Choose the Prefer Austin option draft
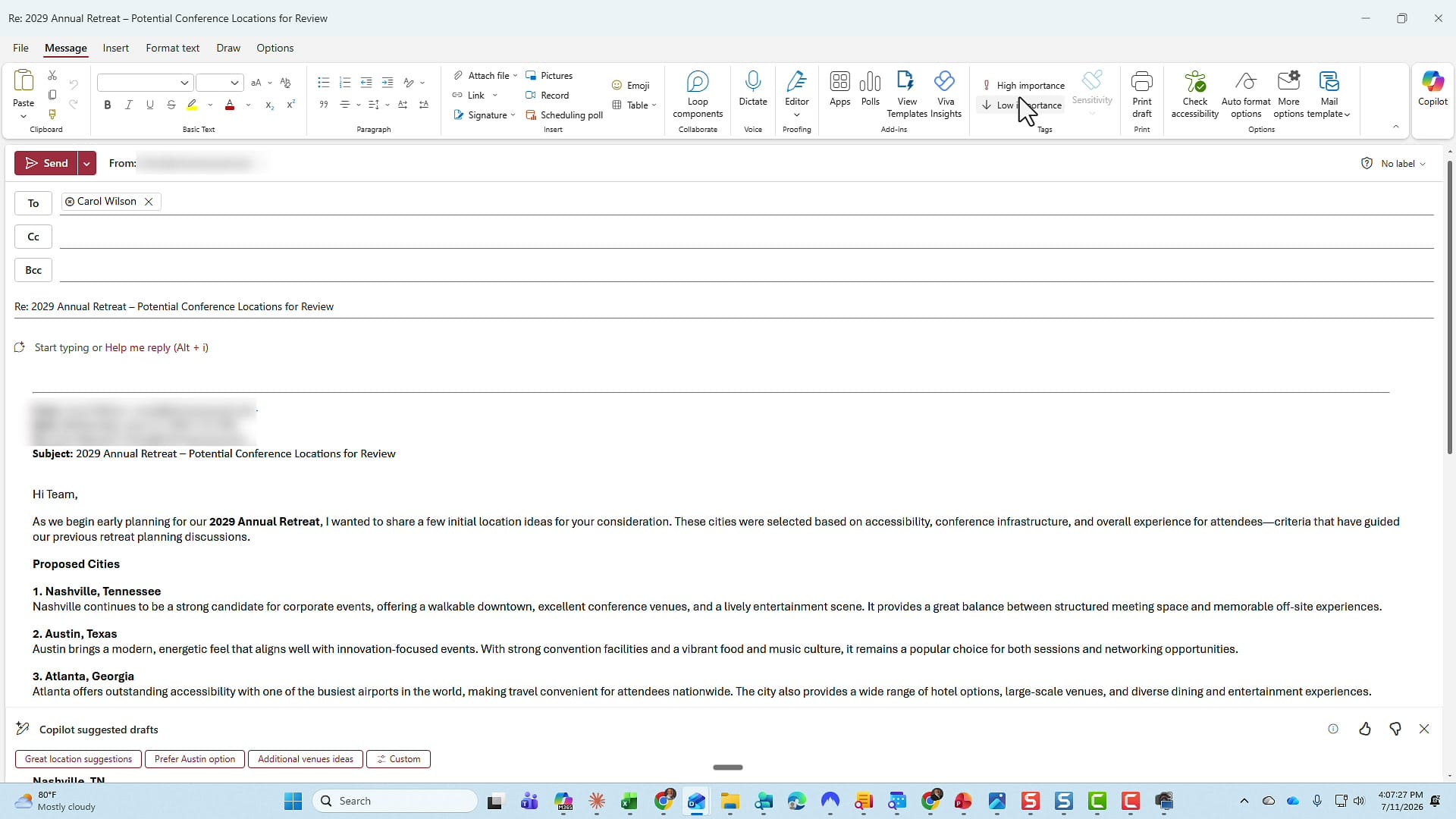 point(195,759)
